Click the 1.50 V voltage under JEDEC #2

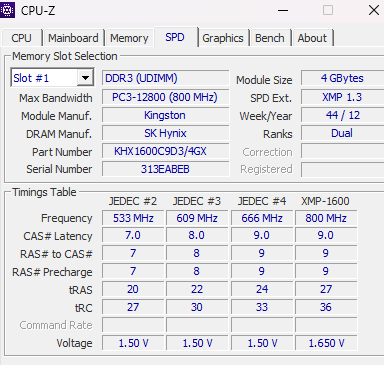(133, 343)
